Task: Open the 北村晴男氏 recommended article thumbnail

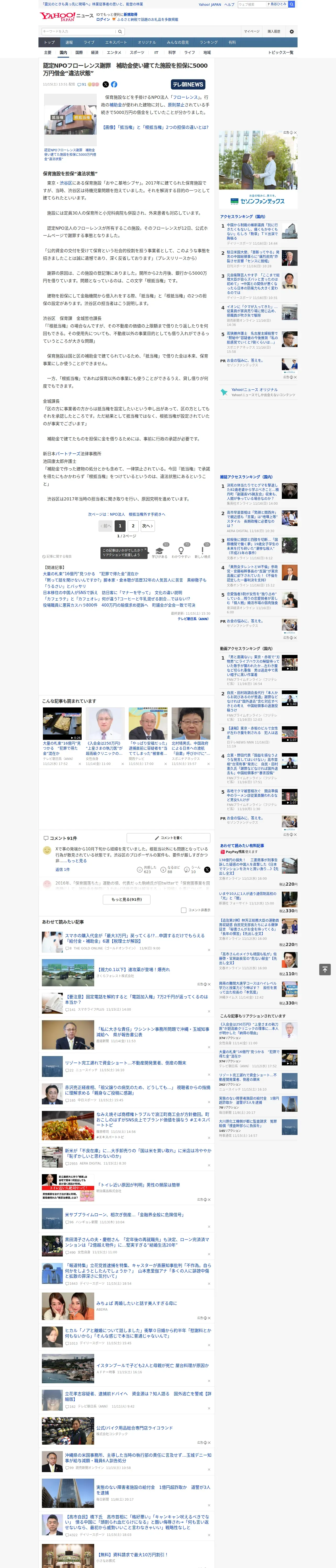Action: (x=191, y=723)
